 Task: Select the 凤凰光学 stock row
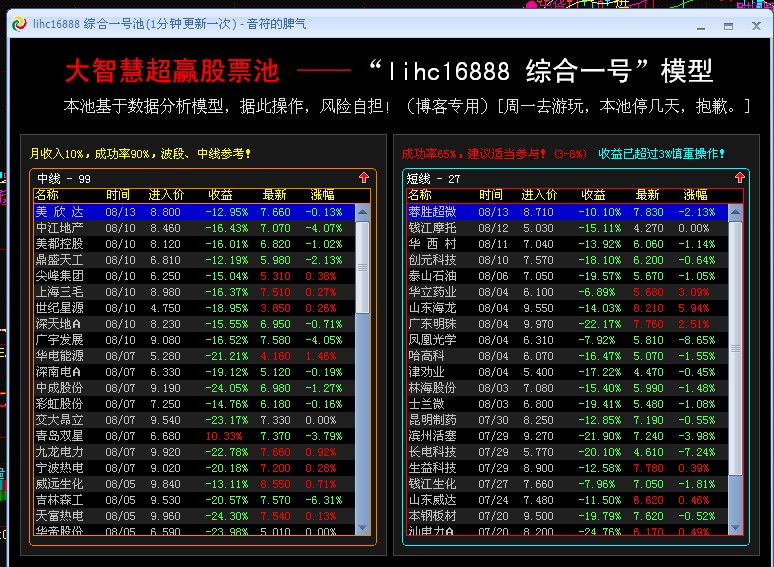[x=568, y=340]
